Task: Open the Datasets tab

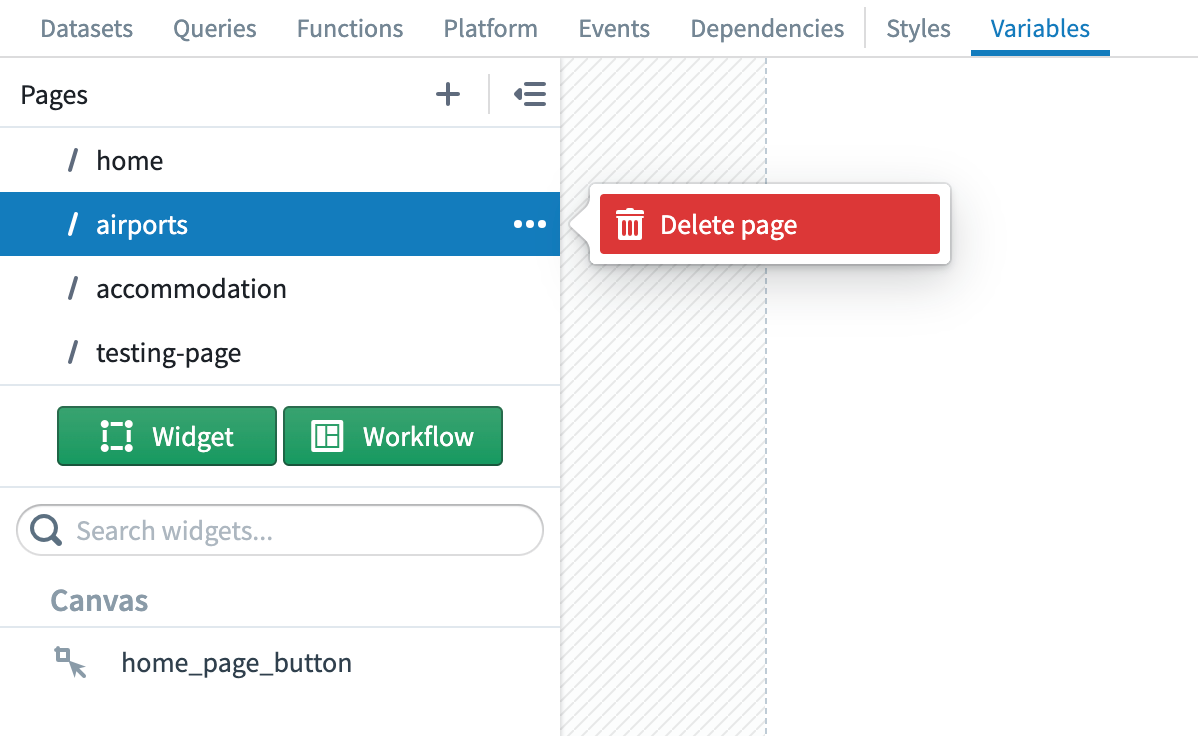Action: pos(86,28)
